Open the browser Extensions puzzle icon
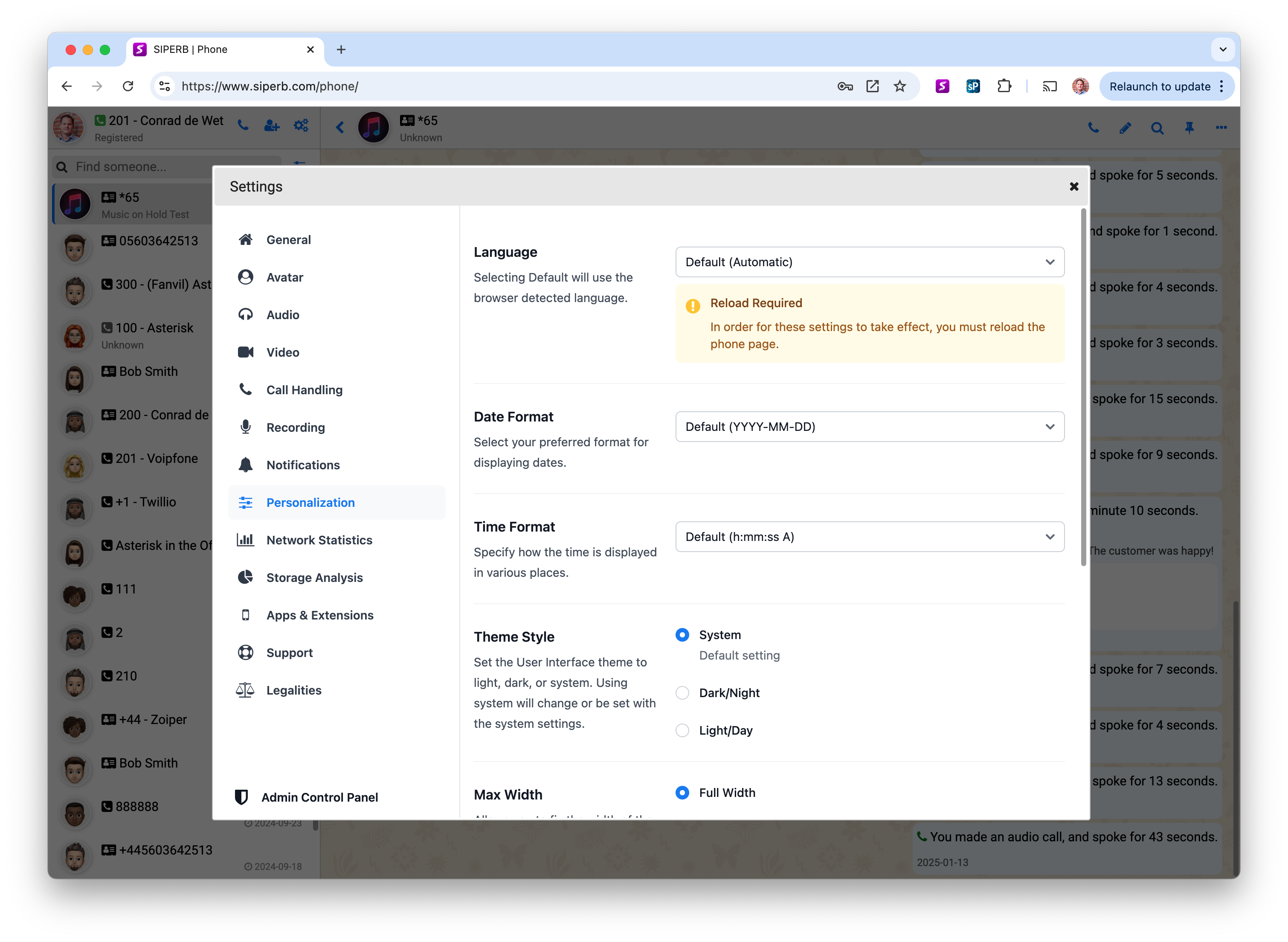Image resolution: width=1288 pixels, height=942 pixels. (1004, 86)
